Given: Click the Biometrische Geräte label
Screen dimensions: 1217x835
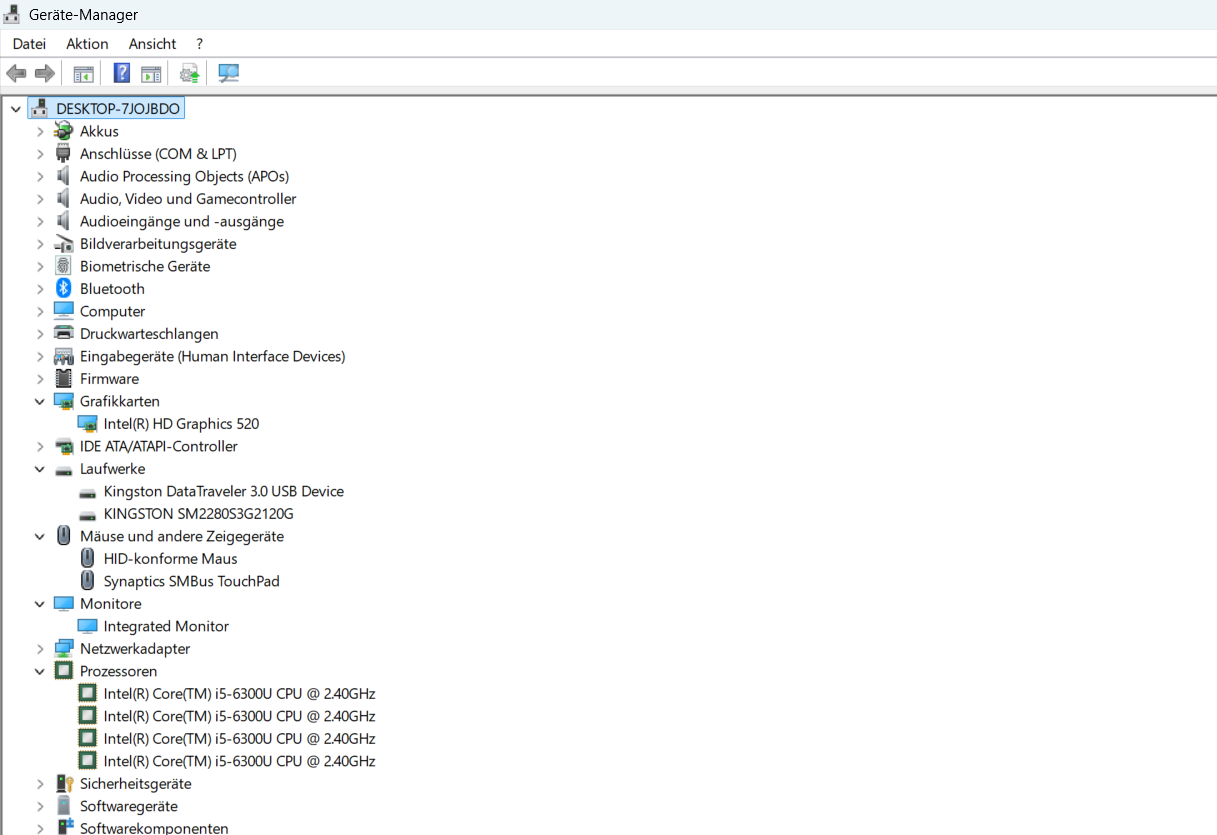Looking at the screenshot, I should (145, 266).
